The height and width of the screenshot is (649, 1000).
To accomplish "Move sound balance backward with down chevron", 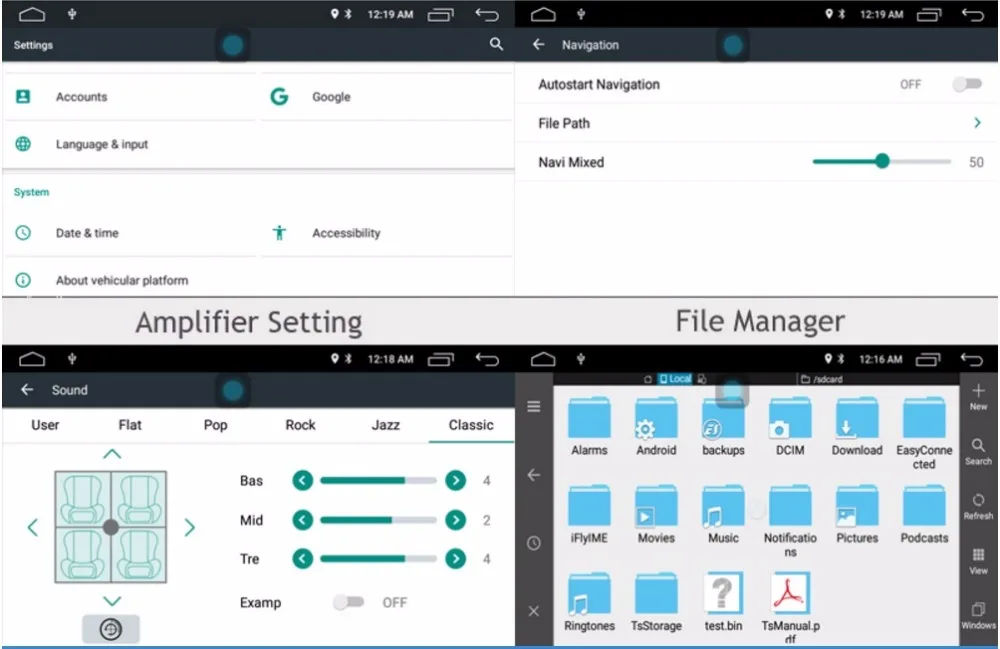I will coord(112,601).
